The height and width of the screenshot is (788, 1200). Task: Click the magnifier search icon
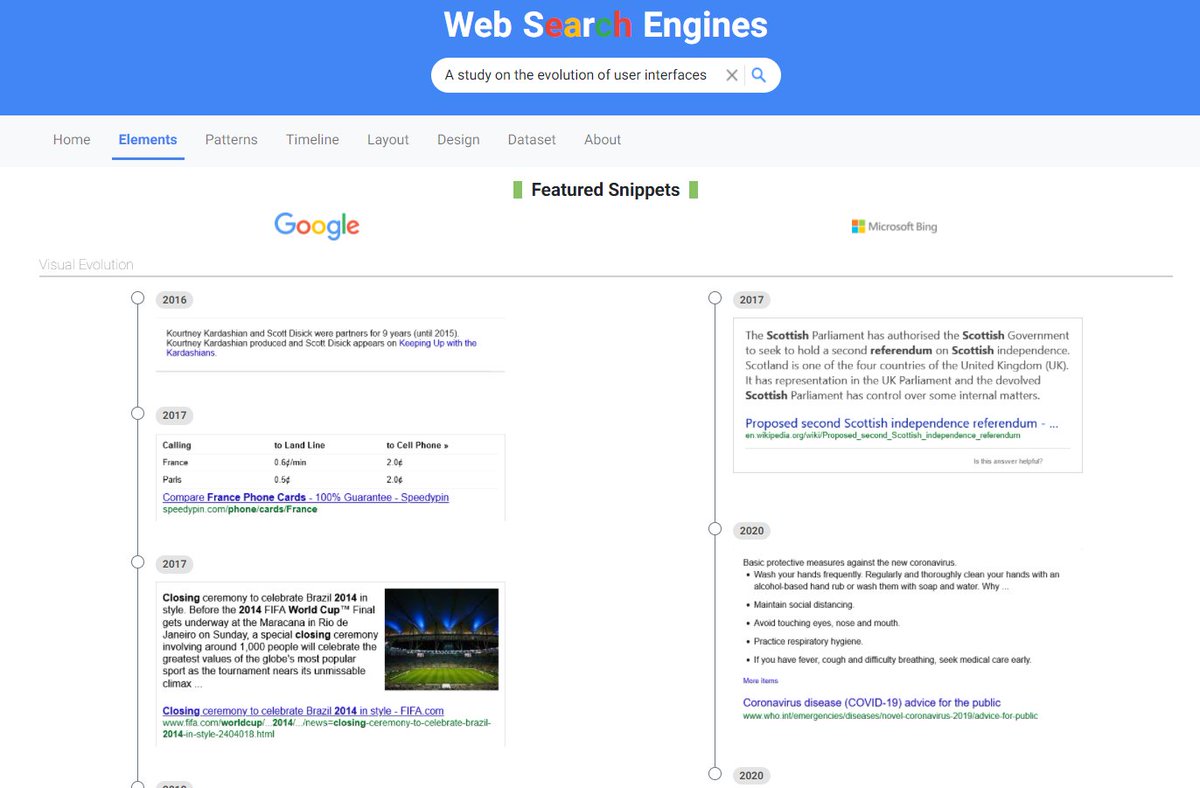point(759,75)
